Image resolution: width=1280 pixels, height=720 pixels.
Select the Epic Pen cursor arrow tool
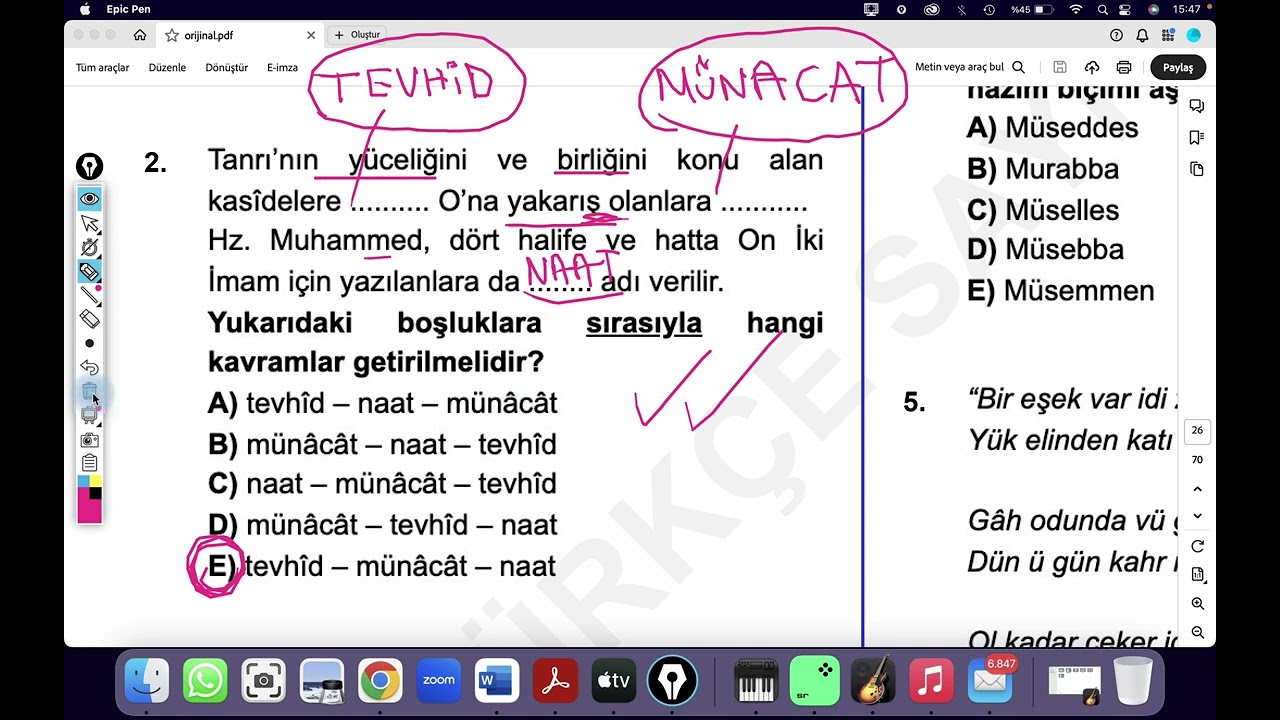[x=90, y=223]
